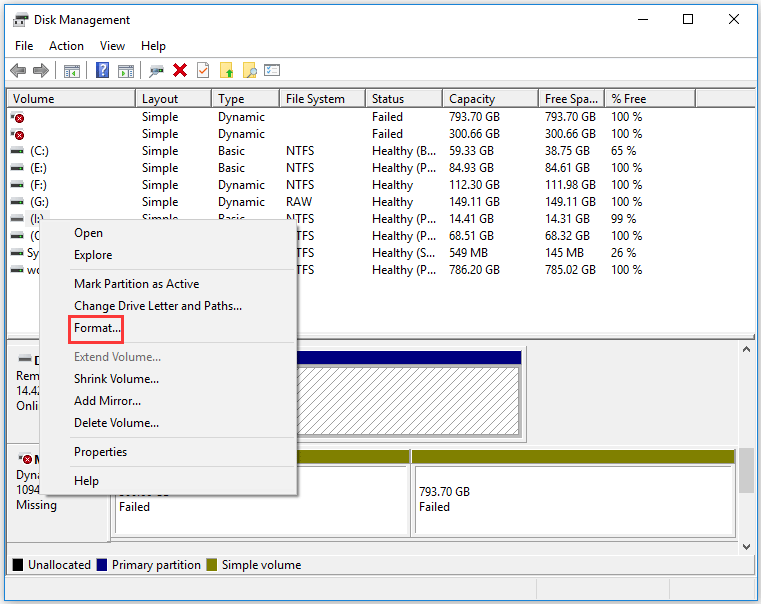Image resolution: width=761 pixels, height=604 pixels.
Task: Open the Action menu
Action: tap(66, 46)
